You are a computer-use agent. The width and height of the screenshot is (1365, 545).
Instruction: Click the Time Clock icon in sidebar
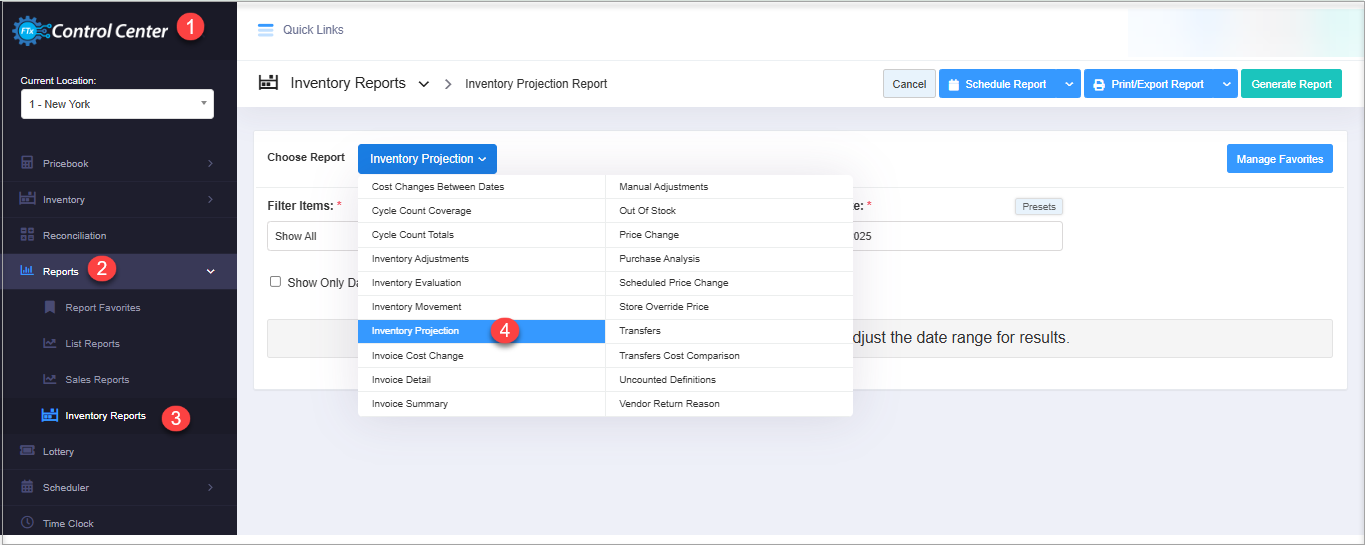coord(28,523)
